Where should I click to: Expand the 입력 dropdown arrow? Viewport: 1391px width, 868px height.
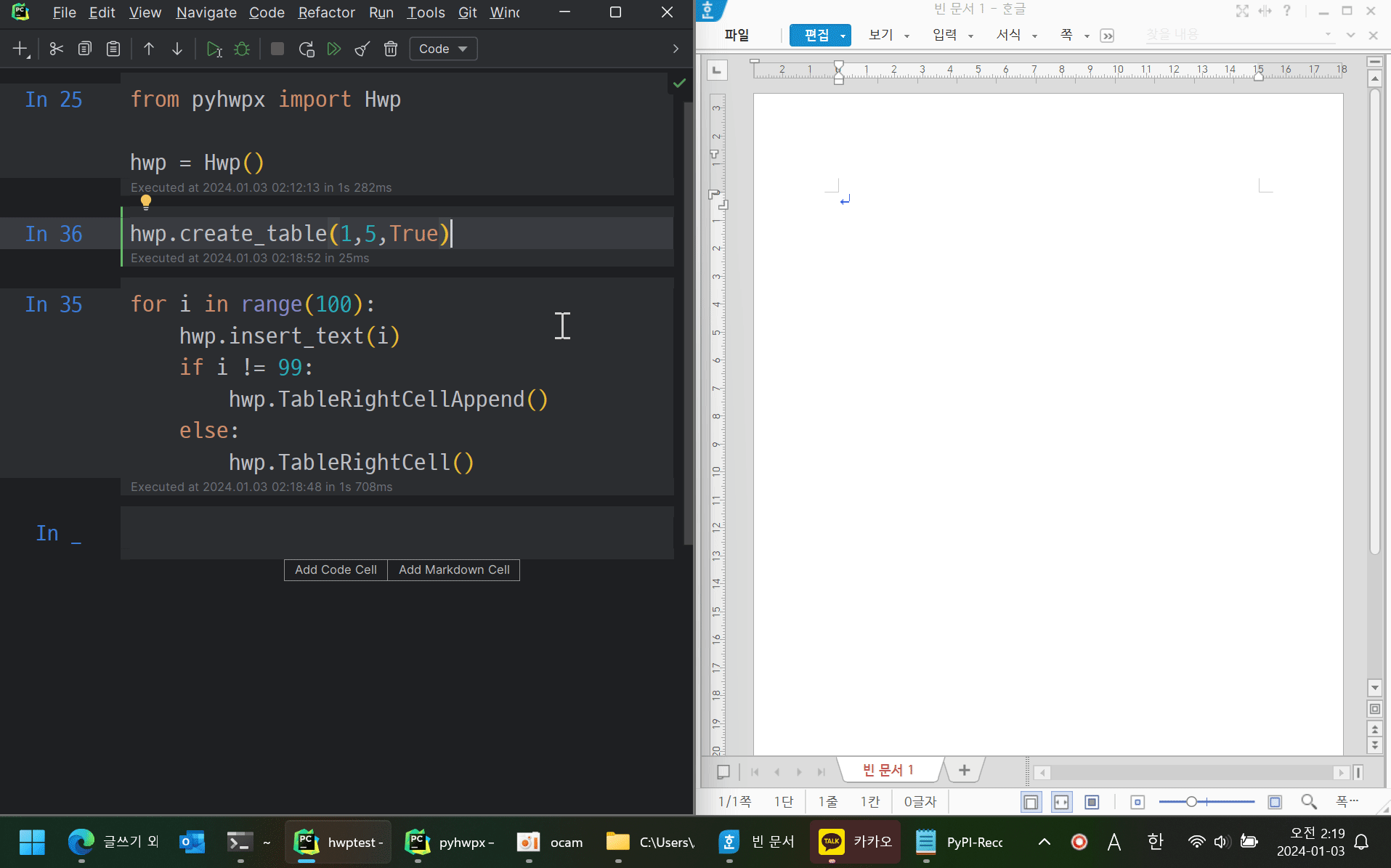click(x=970, y=36)
